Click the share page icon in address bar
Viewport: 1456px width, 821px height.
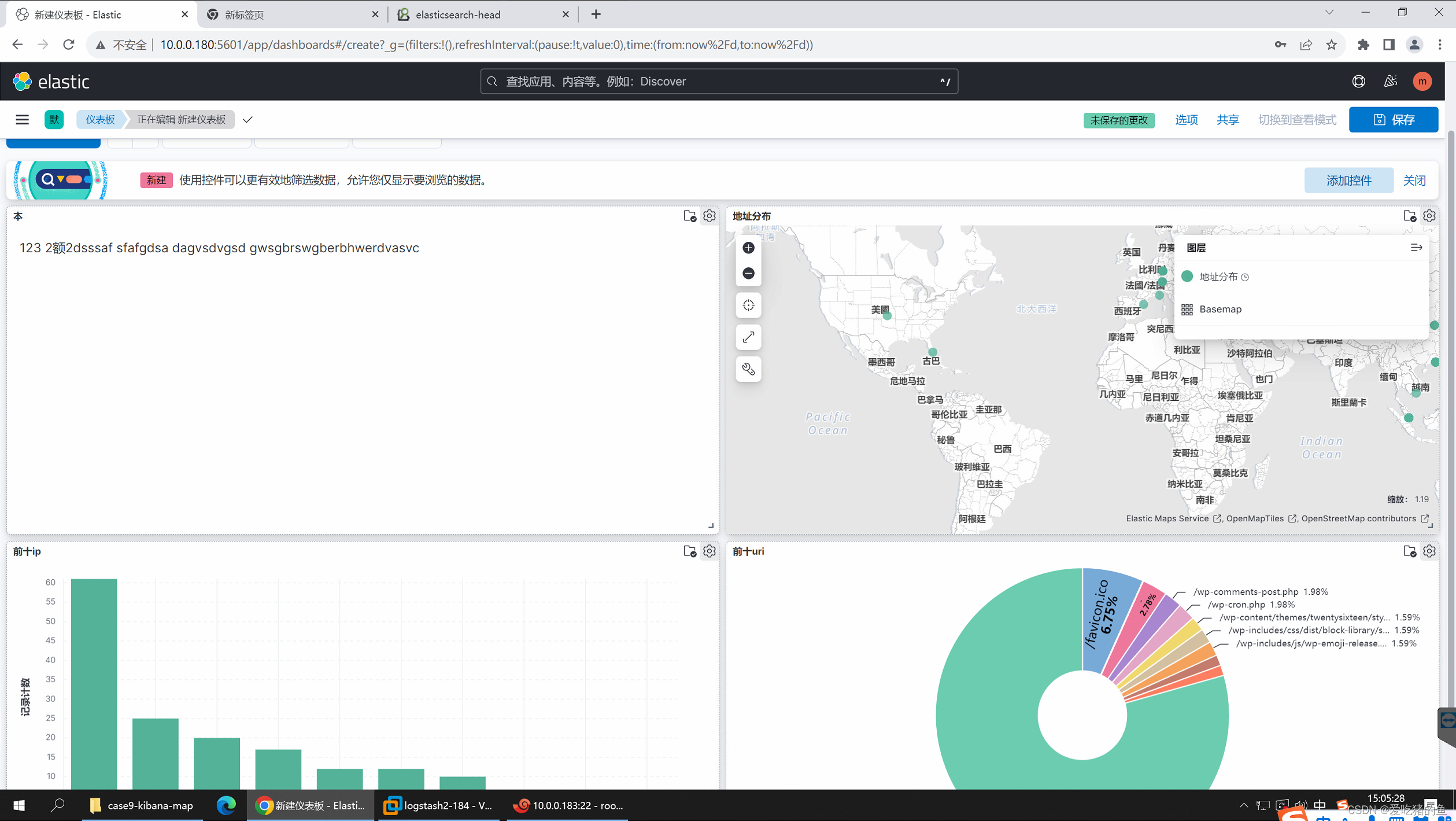pos(1306,45)
